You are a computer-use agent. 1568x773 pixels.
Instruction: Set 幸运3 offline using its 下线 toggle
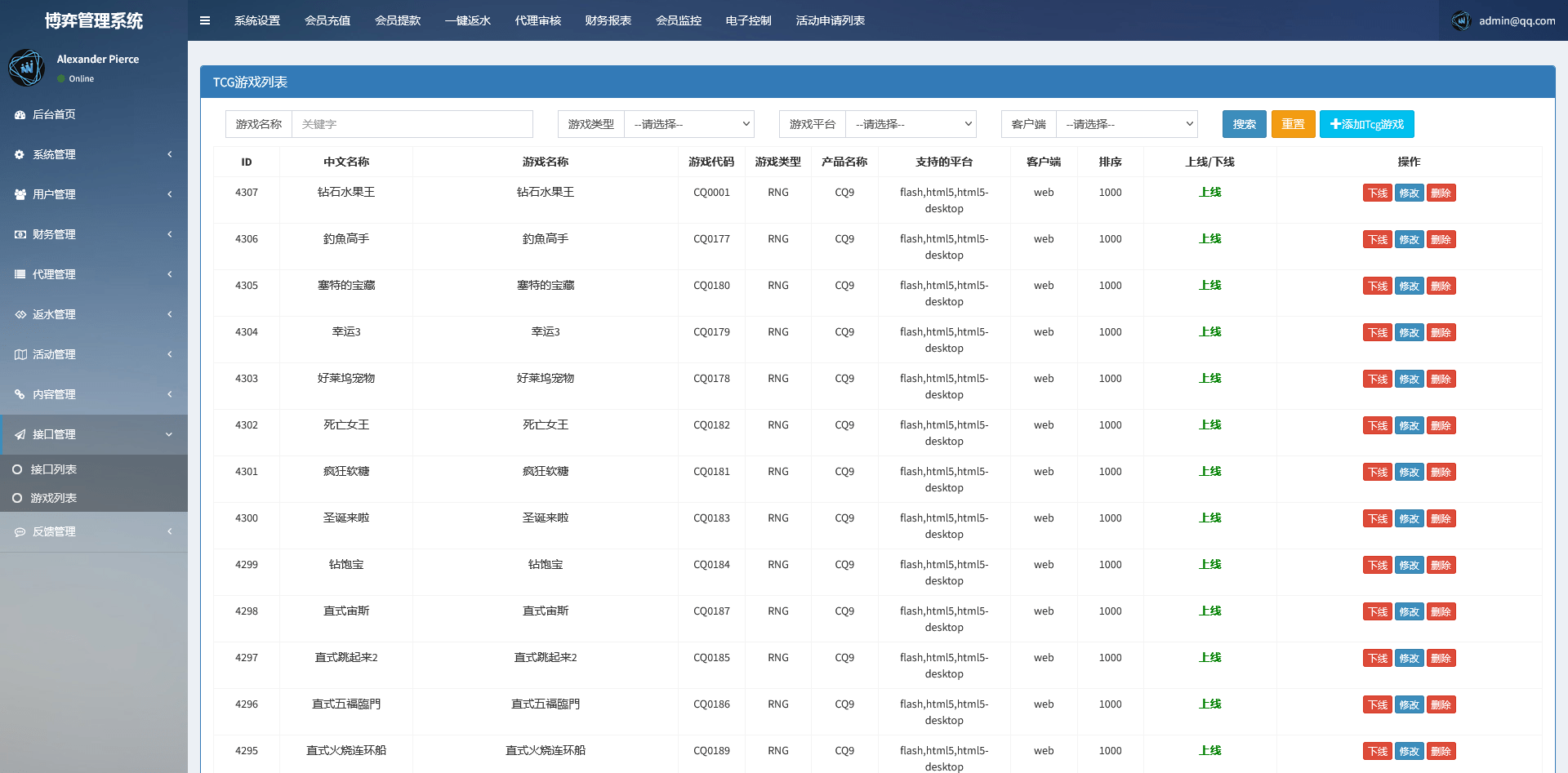pos(1378,332)
